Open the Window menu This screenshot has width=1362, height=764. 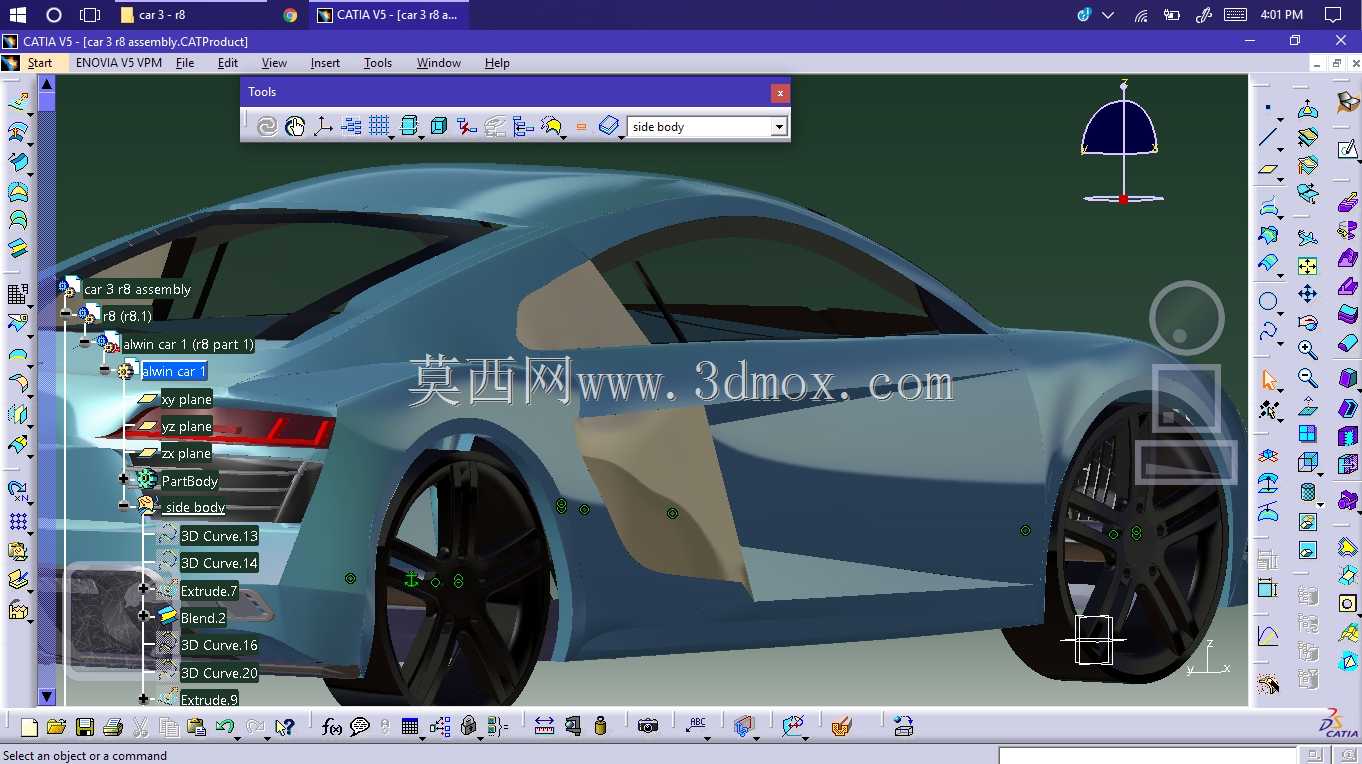coord(439,63)
